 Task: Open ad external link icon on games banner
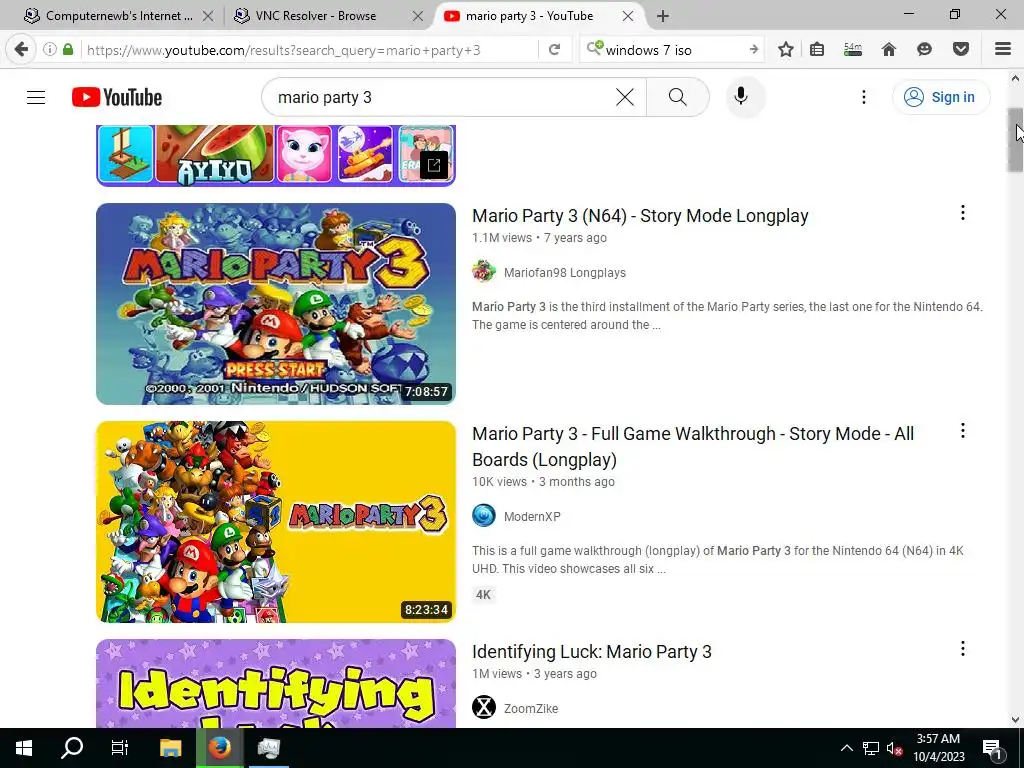pyautogui.click(x=434, y=165)
